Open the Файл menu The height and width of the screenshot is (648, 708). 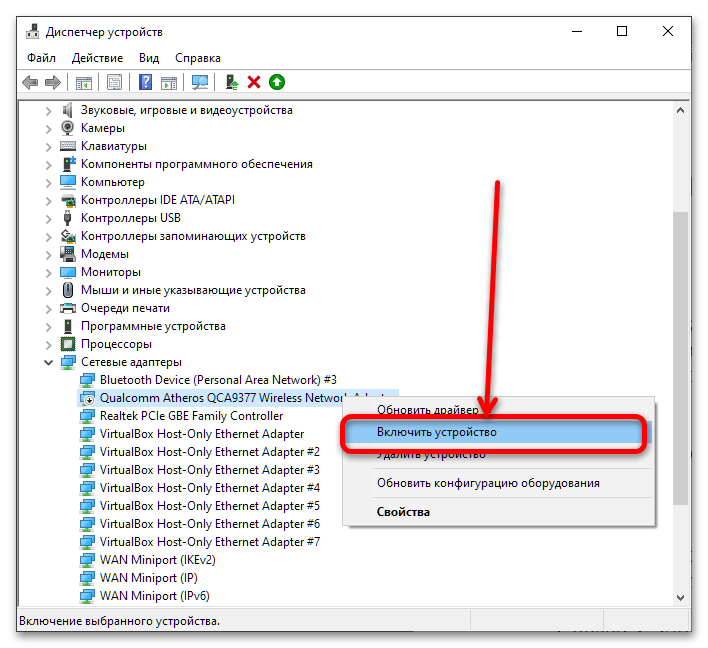pyautogui.click(x=42, y=58)
